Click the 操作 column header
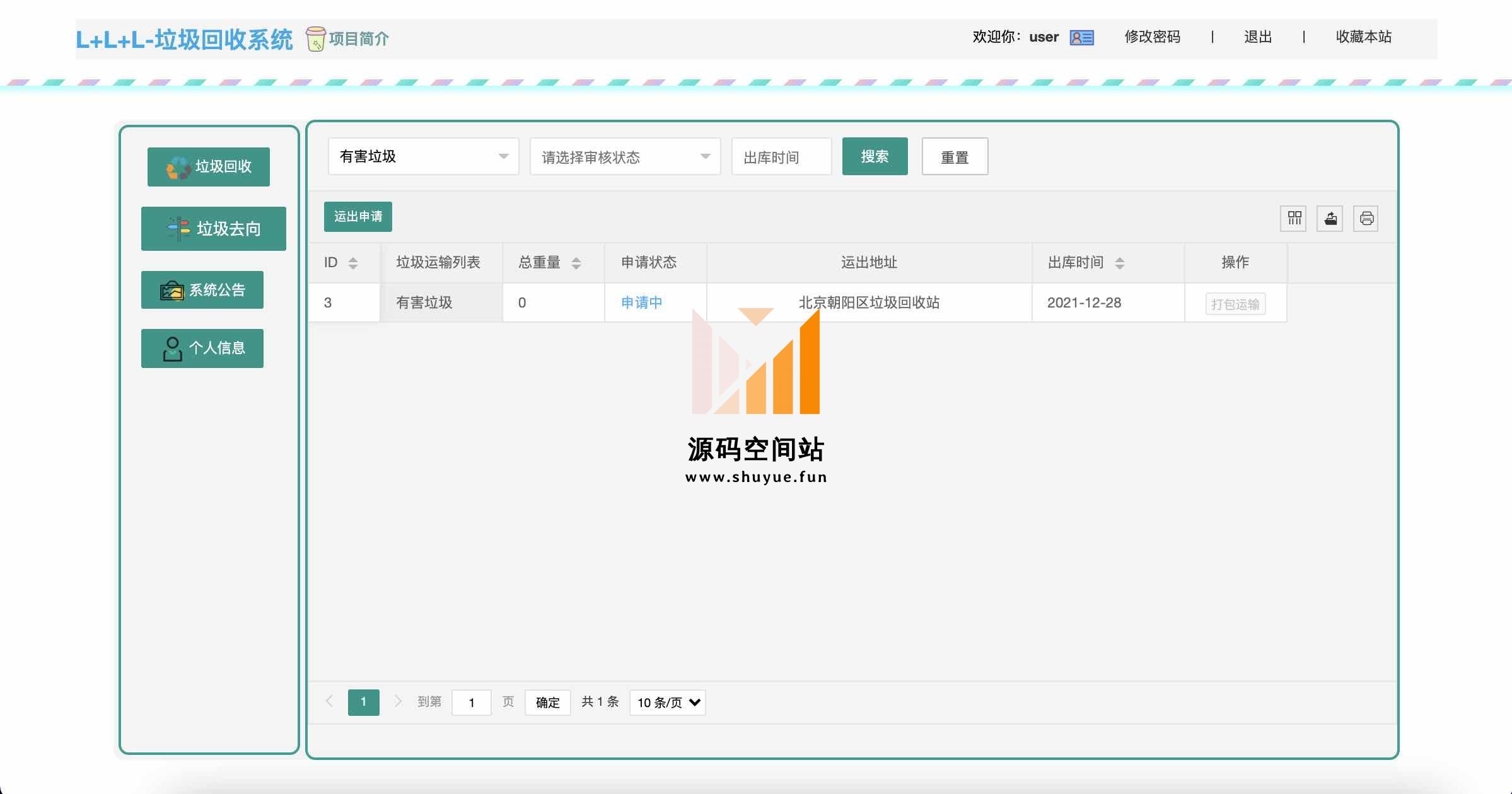Viewport: 1512px width, 794px height. click(1235, 263)
